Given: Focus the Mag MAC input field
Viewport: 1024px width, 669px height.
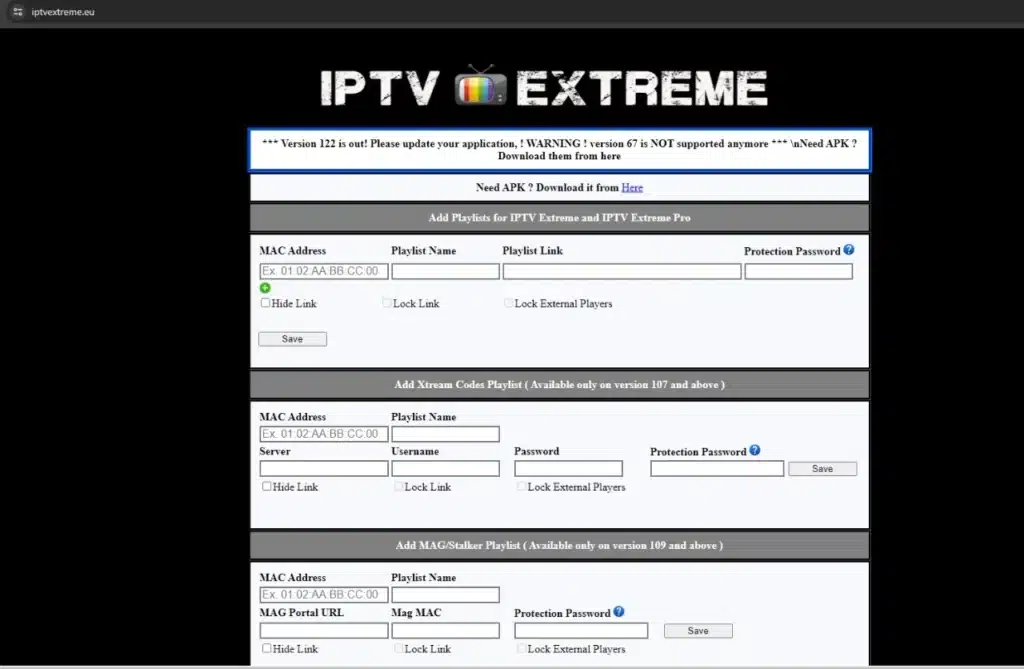Looking at the screenshot, I should 445,631.
